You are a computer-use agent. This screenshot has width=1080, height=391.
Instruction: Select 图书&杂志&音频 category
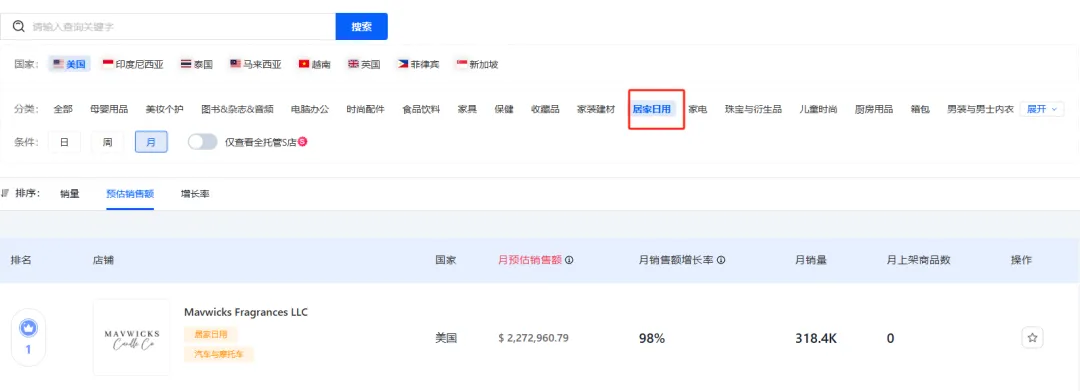[x=238, y=109]
